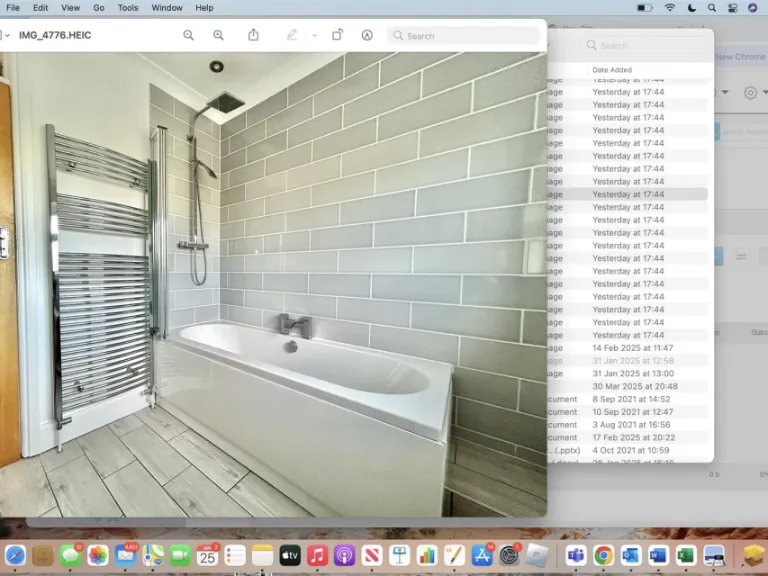This screenshot has height=576, width=768.
Task: Select the row dated 31 Jan 2025 at 13:00
Action: coord(627,373)
